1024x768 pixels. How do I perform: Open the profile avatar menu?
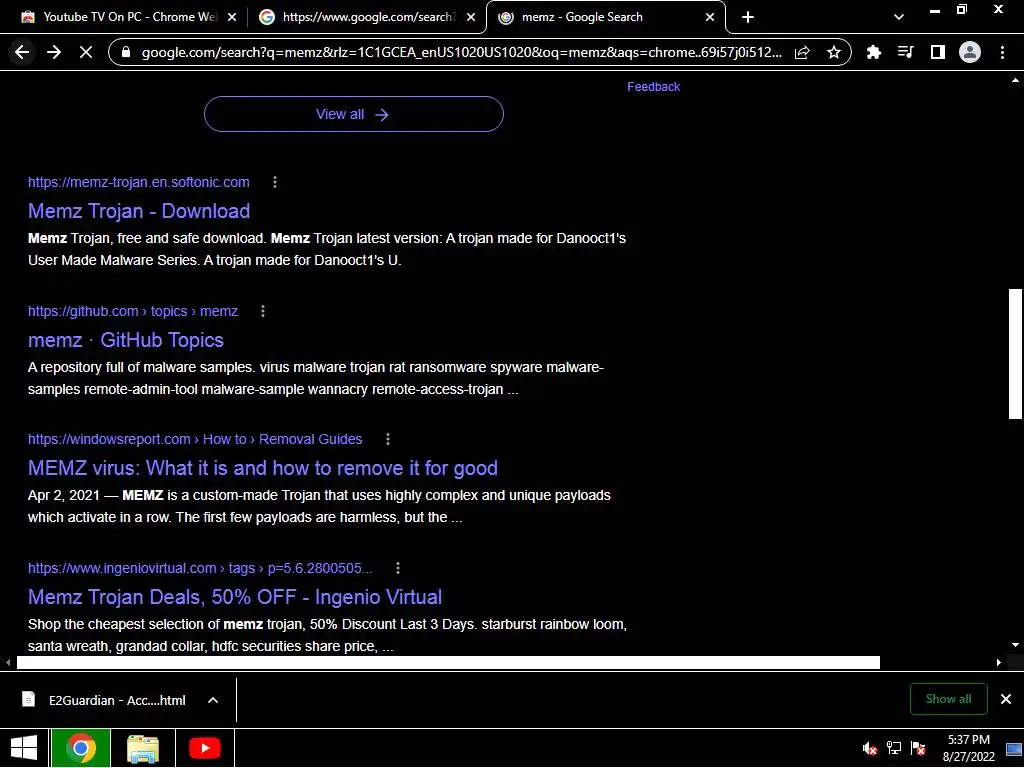[970, 52]
